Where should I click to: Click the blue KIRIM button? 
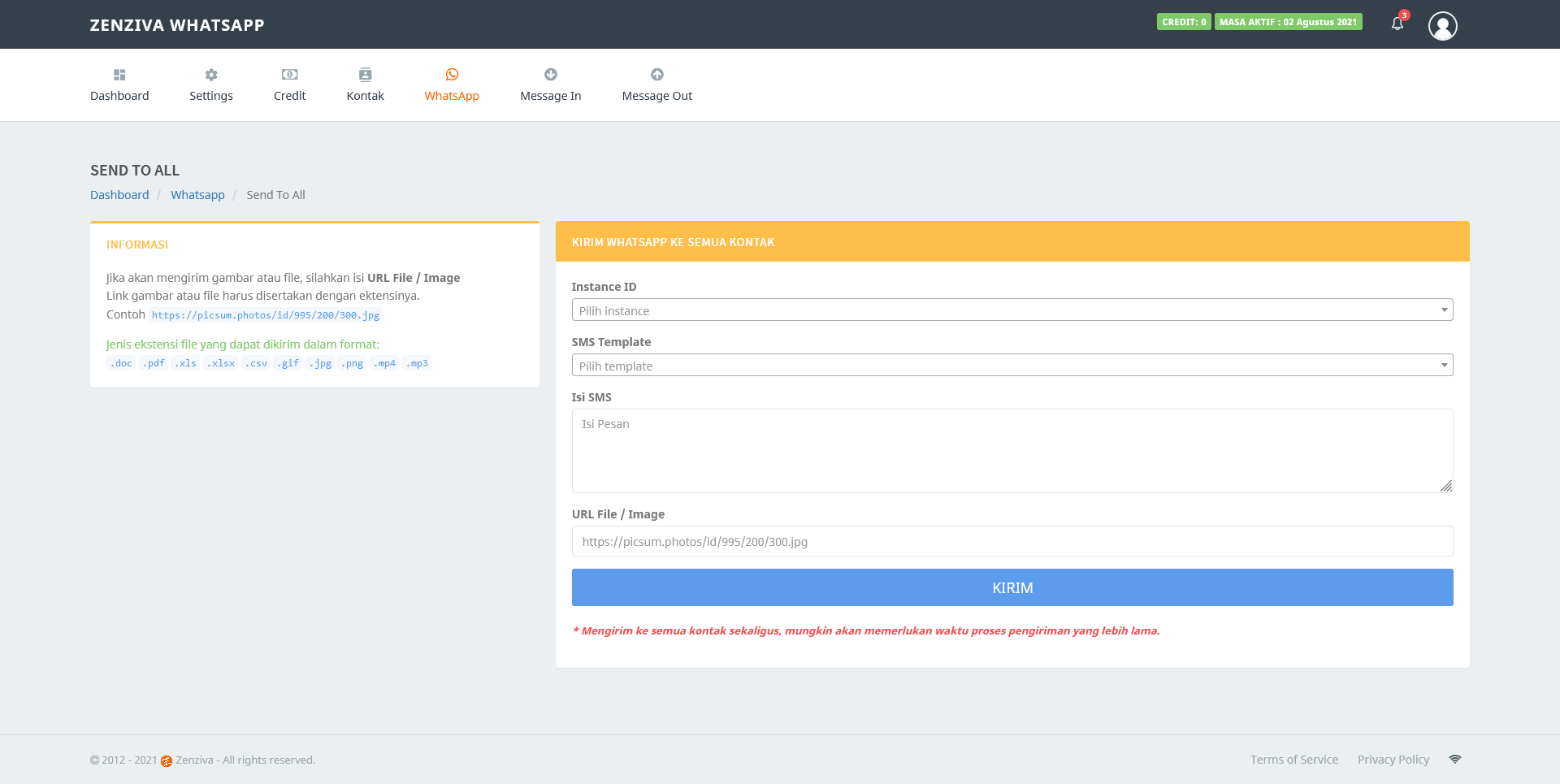coord(1012,587)
